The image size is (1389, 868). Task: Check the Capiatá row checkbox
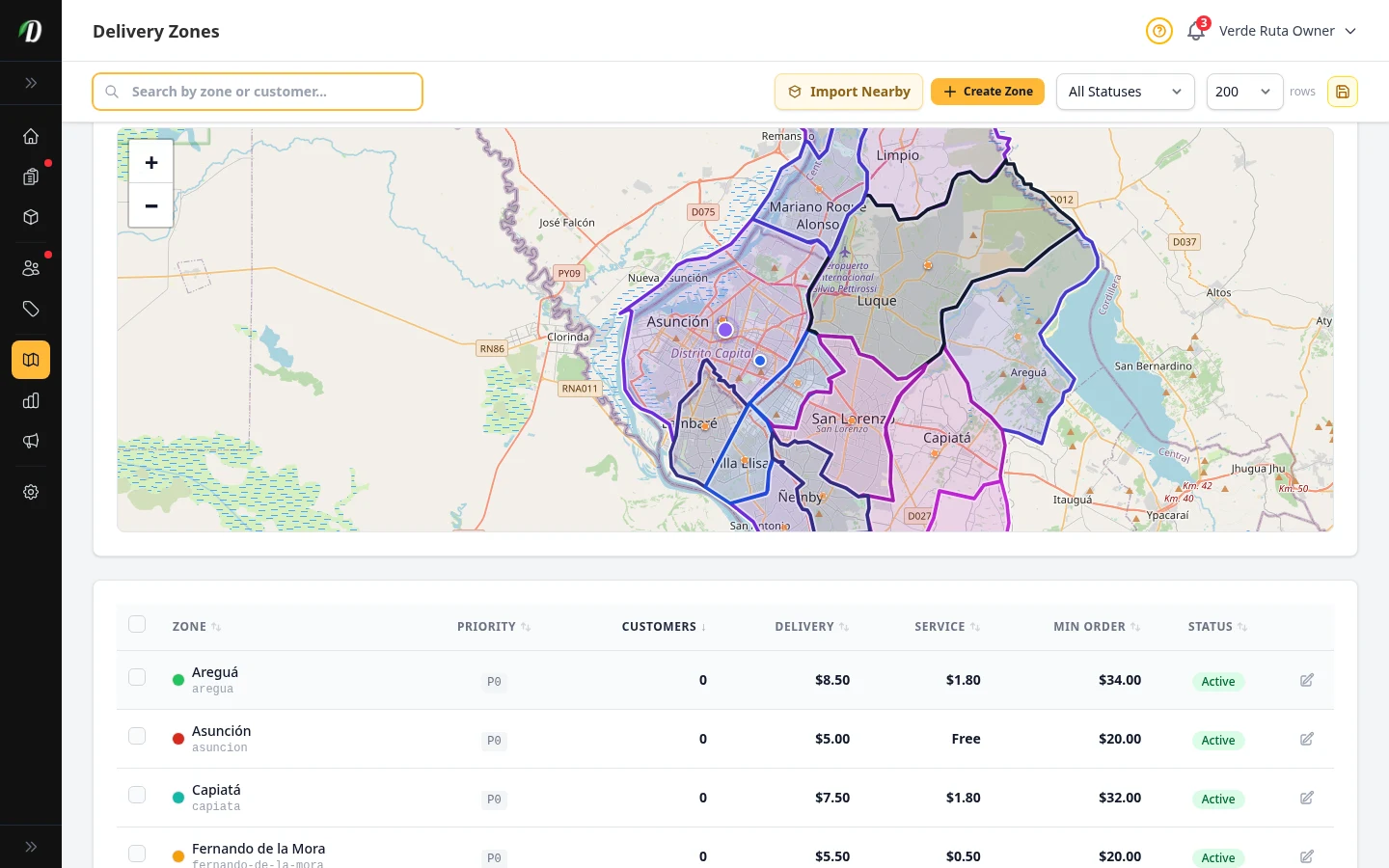tap(136, 795)
